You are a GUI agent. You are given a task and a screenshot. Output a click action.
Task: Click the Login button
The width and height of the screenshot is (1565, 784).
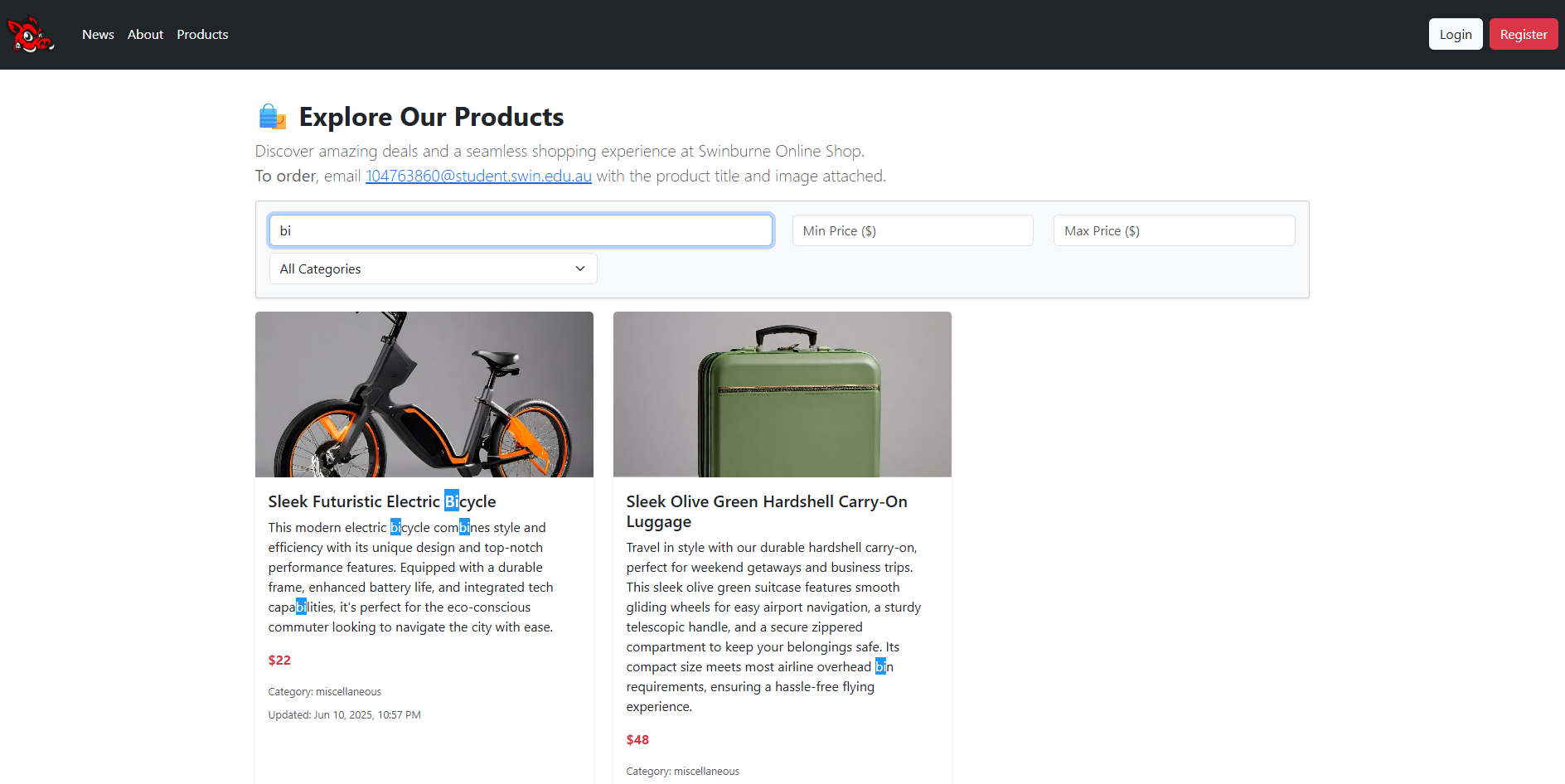1455,34
